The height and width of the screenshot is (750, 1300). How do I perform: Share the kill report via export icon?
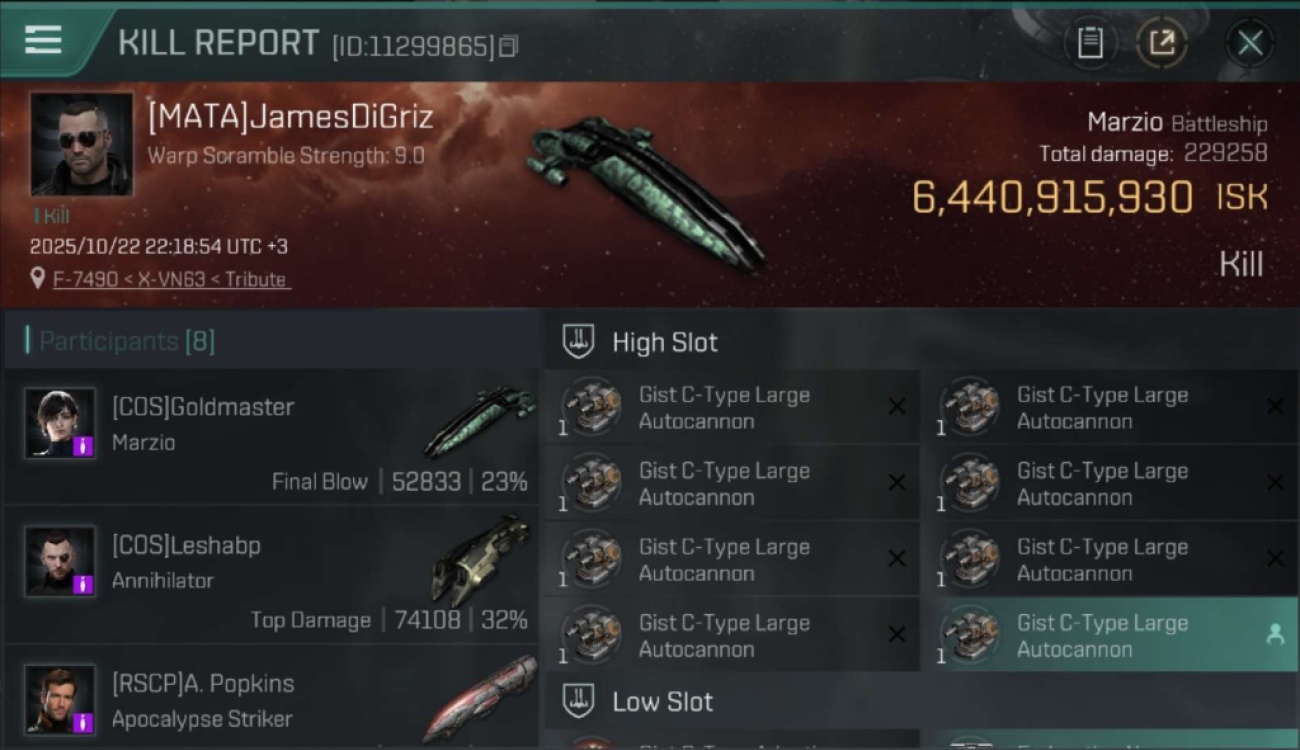click(1161, 43)
